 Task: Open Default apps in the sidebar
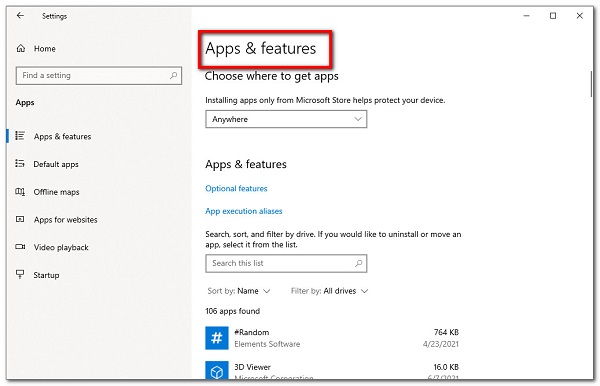(56, 164)
